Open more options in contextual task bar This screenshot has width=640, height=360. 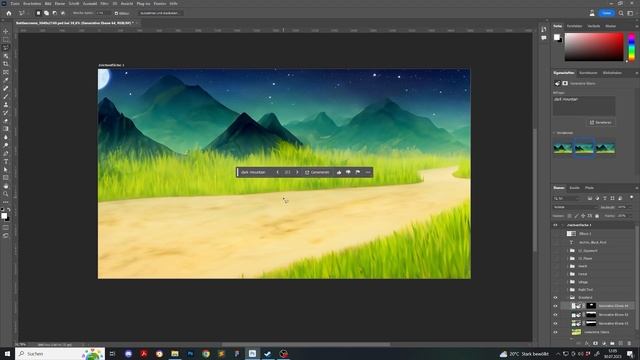pyautogui.click(x=368, y=172)
